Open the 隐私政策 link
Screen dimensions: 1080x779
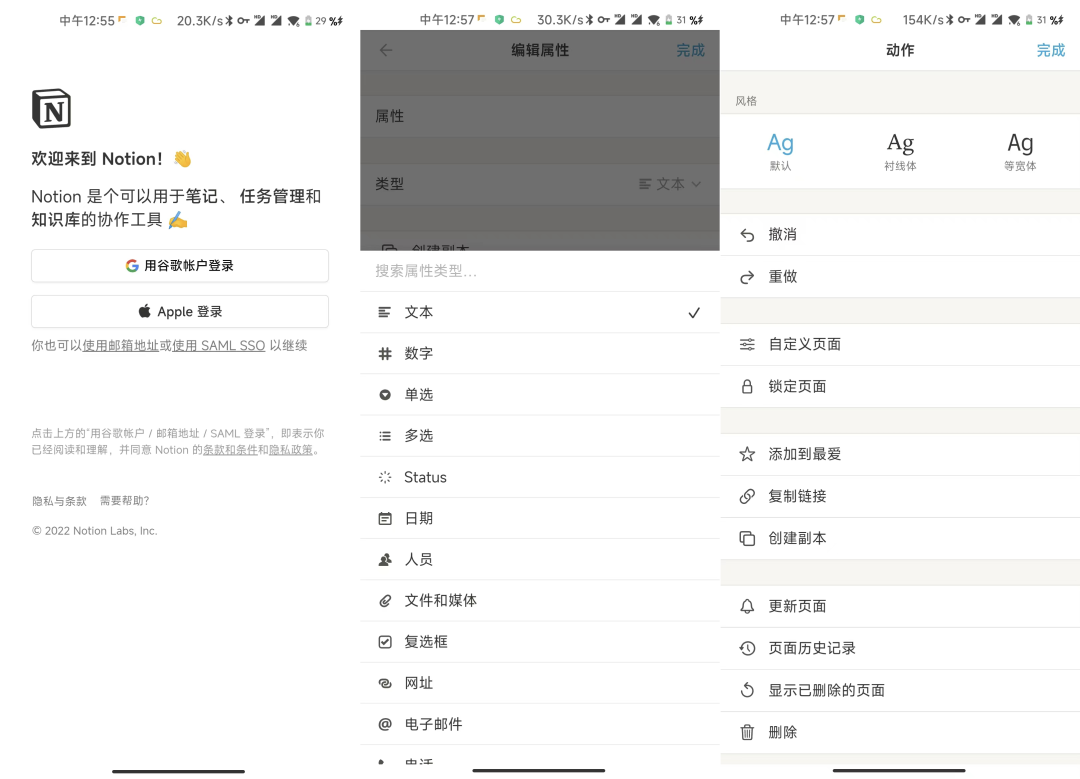click(291, 450)
